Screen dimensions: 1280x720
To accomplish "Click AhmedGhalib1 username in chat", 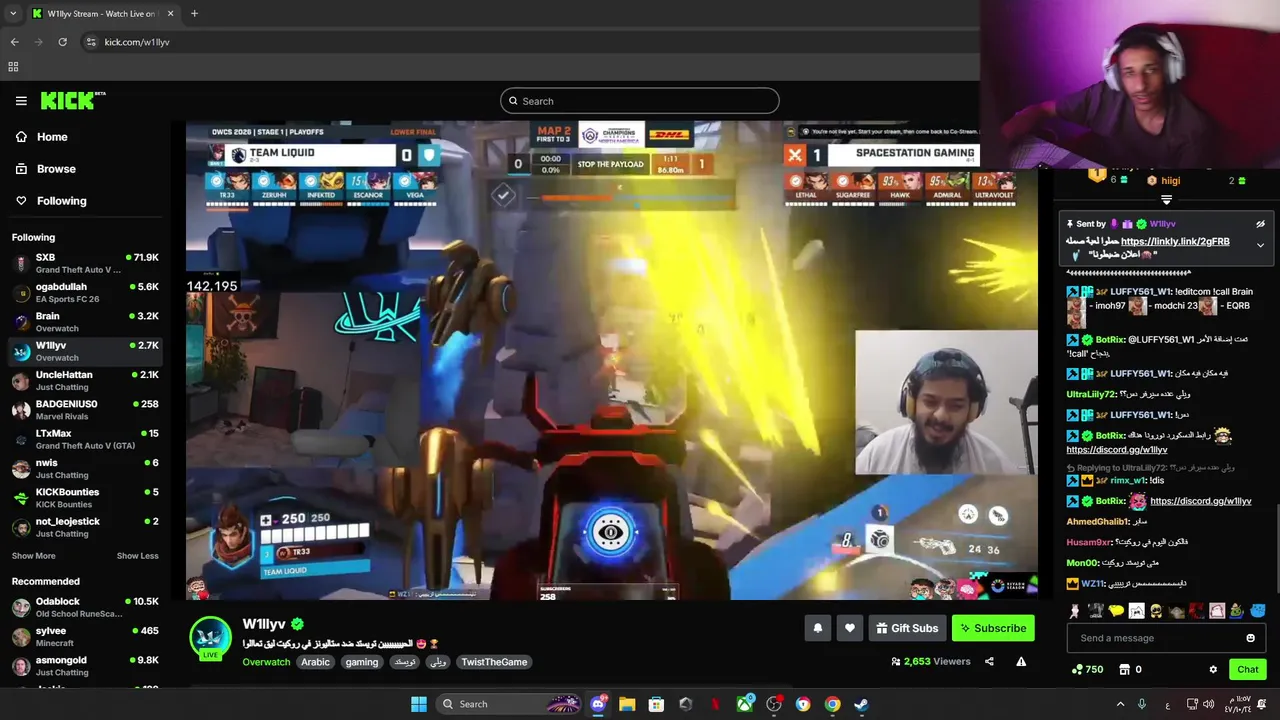I will (1097, 522).
